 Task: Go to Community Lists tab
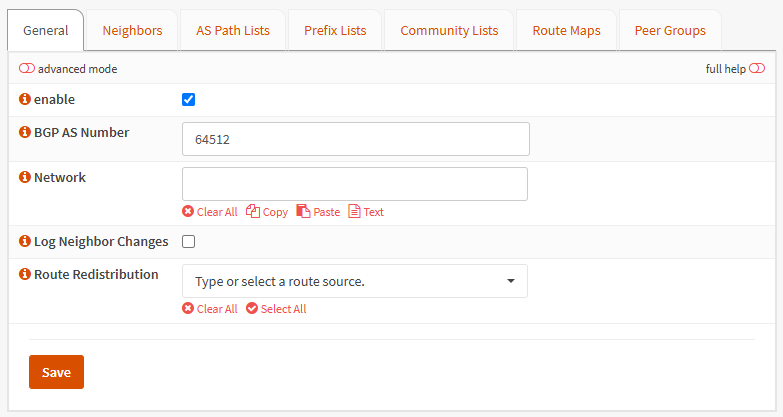(449, 30)
